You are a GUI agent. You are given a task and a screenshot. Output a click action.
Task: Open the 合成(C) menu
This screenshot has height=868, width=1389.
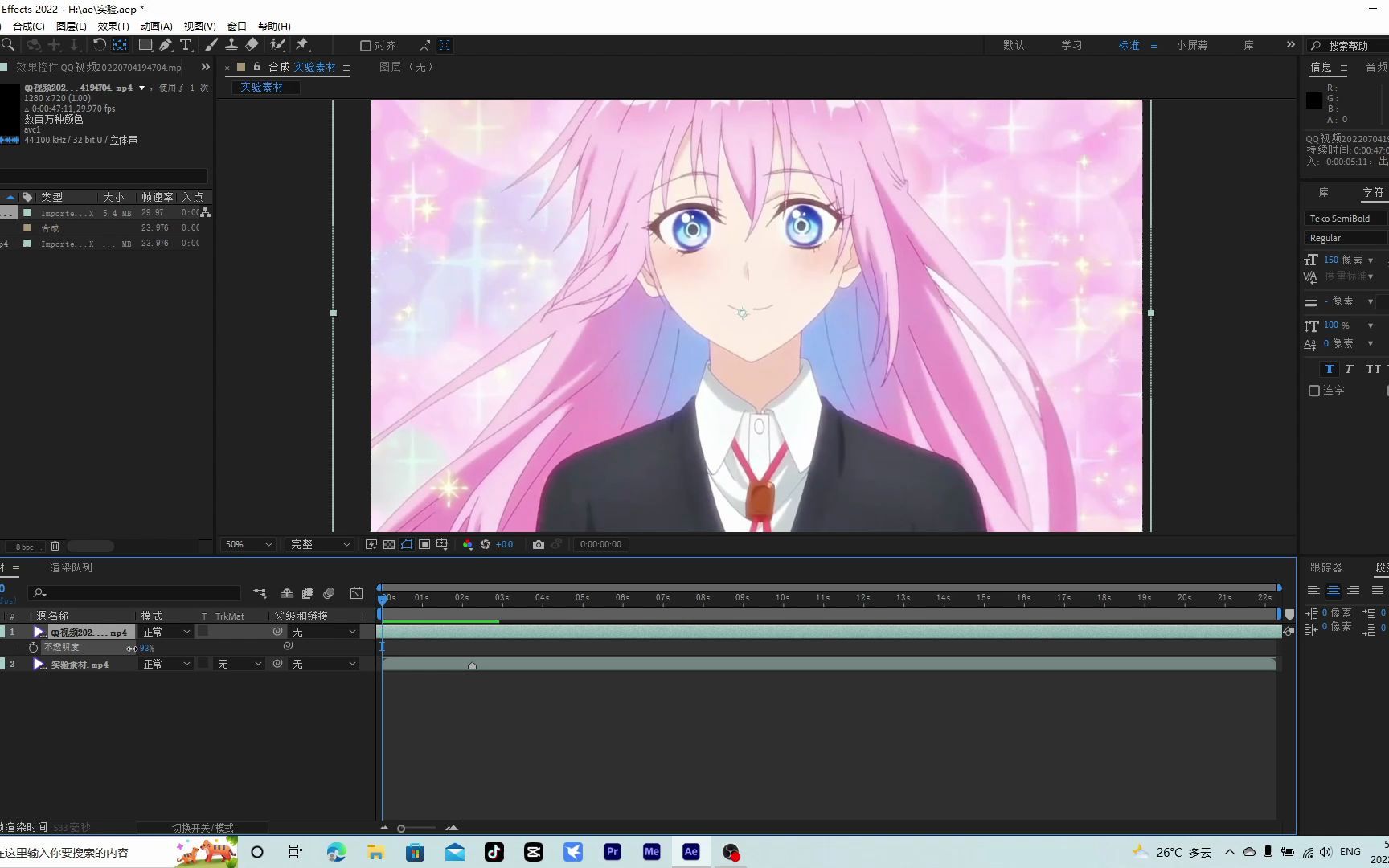29,27
